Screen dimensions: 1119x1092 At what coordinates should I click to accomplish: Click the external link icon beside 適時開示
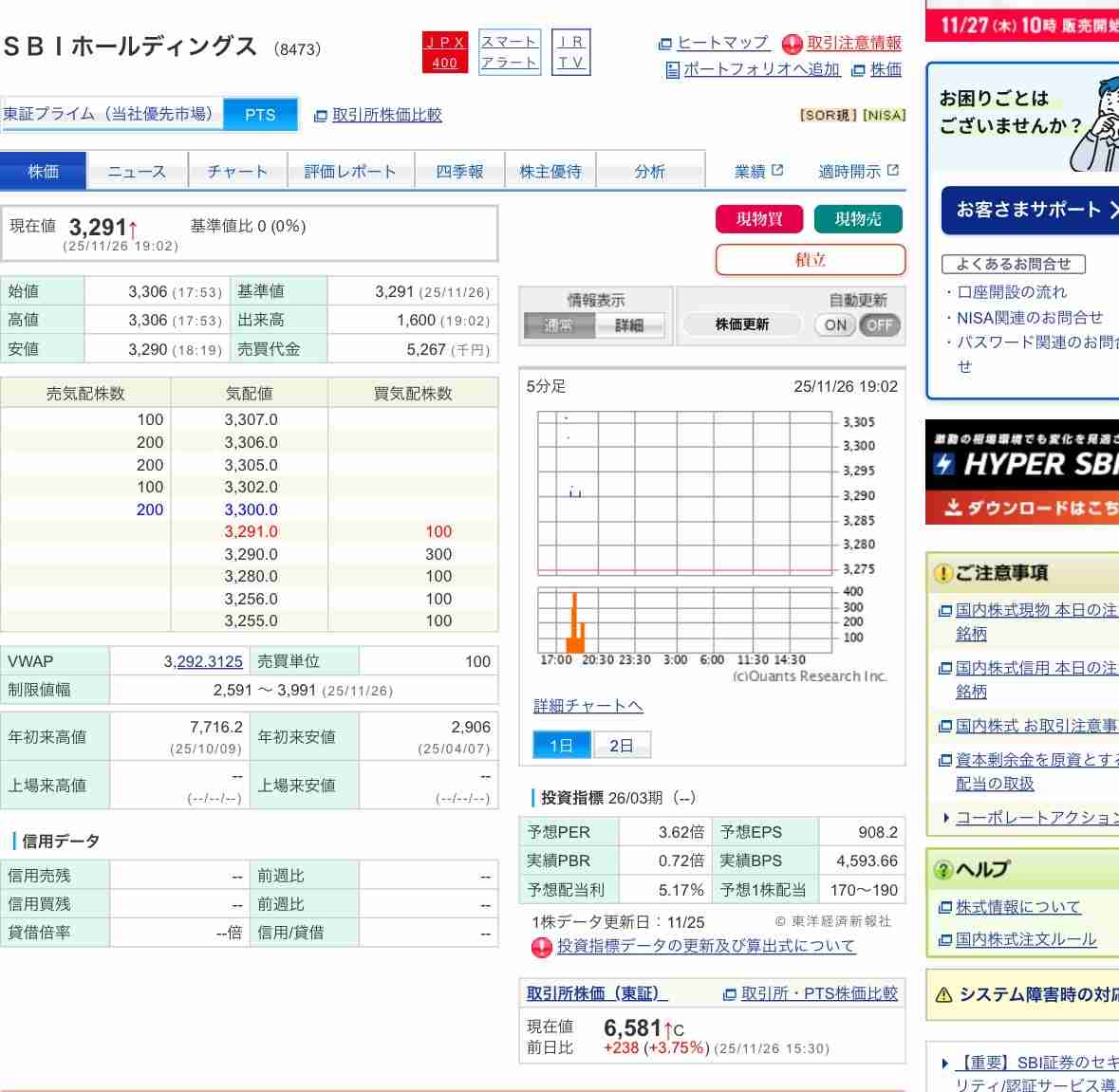pos(892,171)
